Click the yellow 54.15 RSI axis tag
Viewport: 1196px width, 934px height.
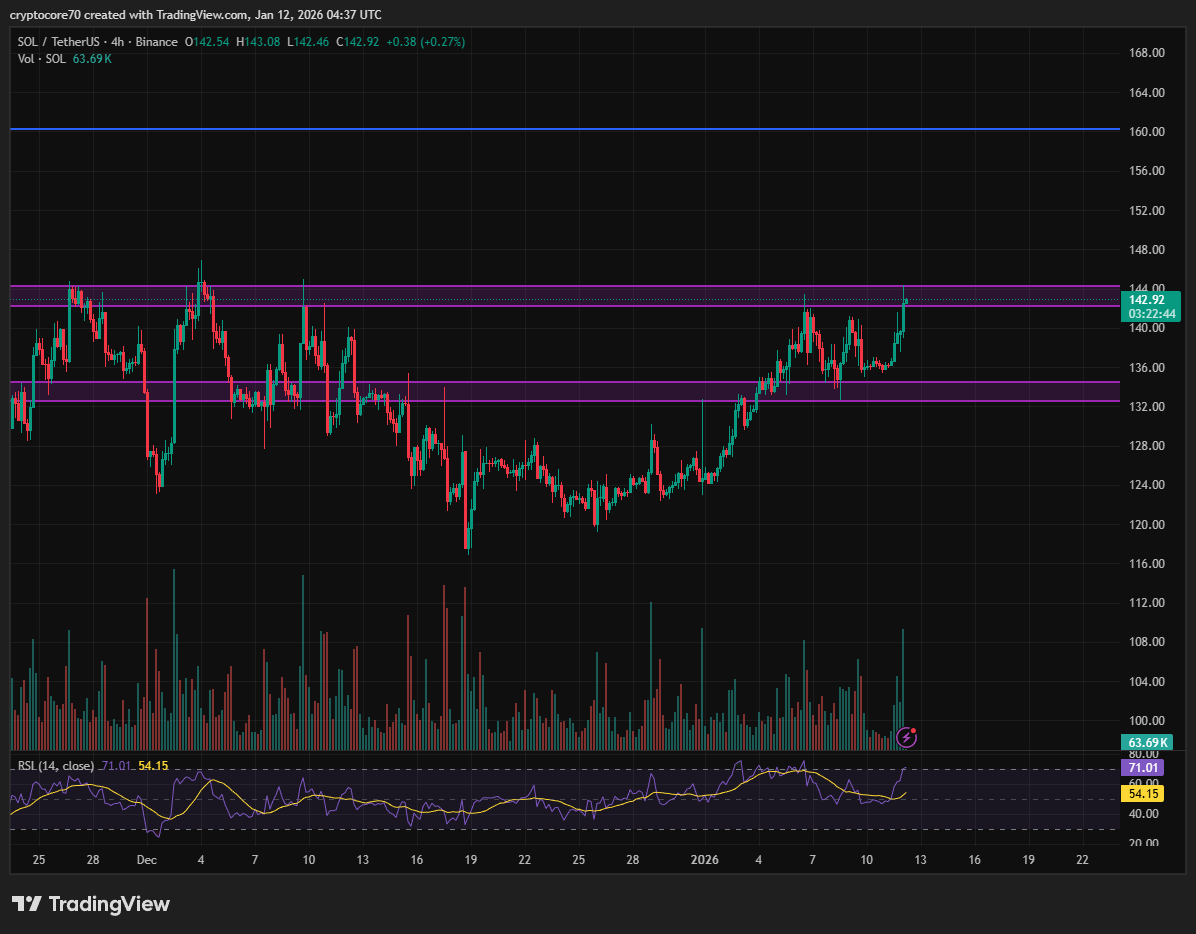1143,794
